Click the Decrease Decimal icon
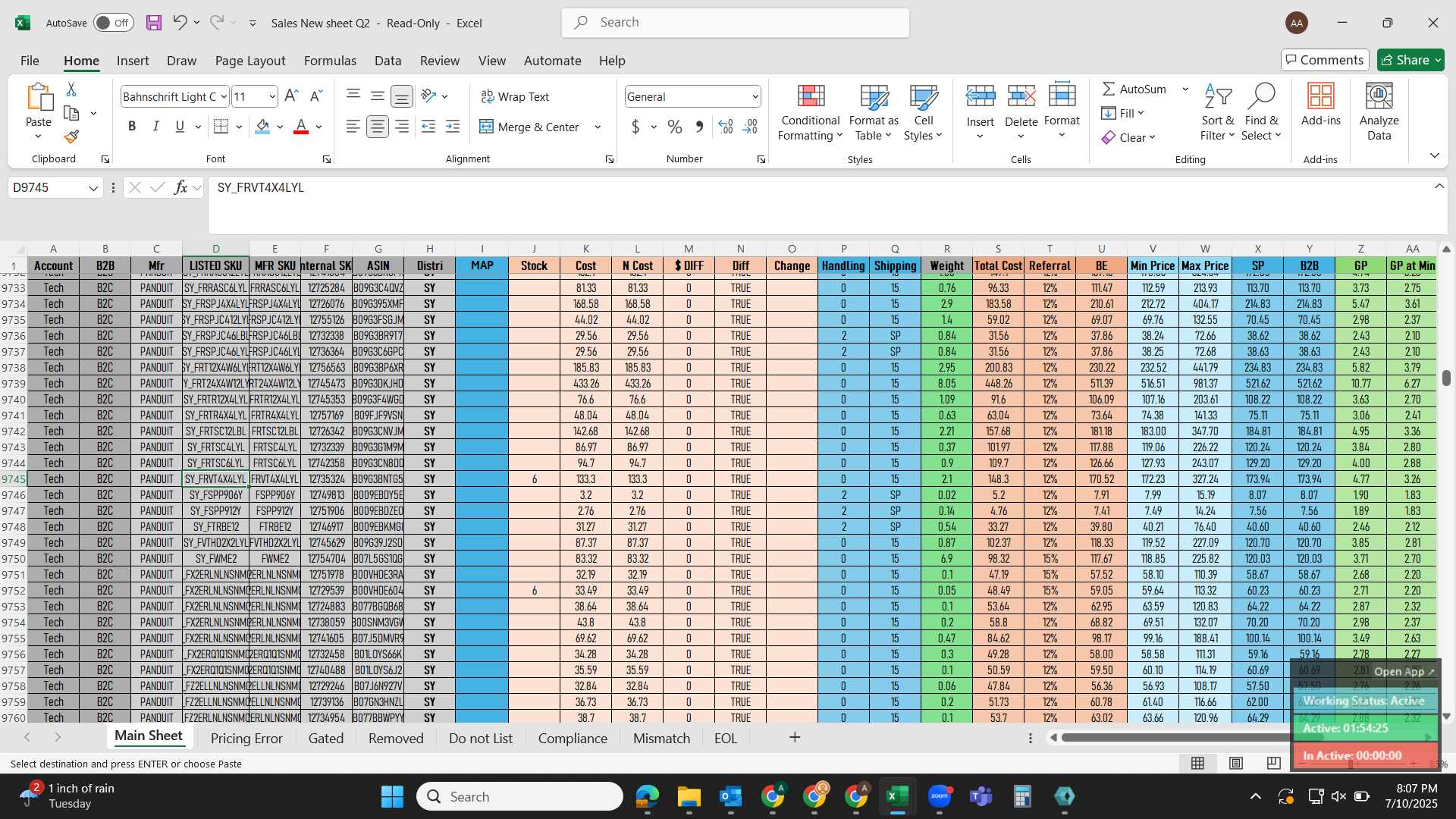Viewport: 1456px width, 819px height. click(750, 127)
